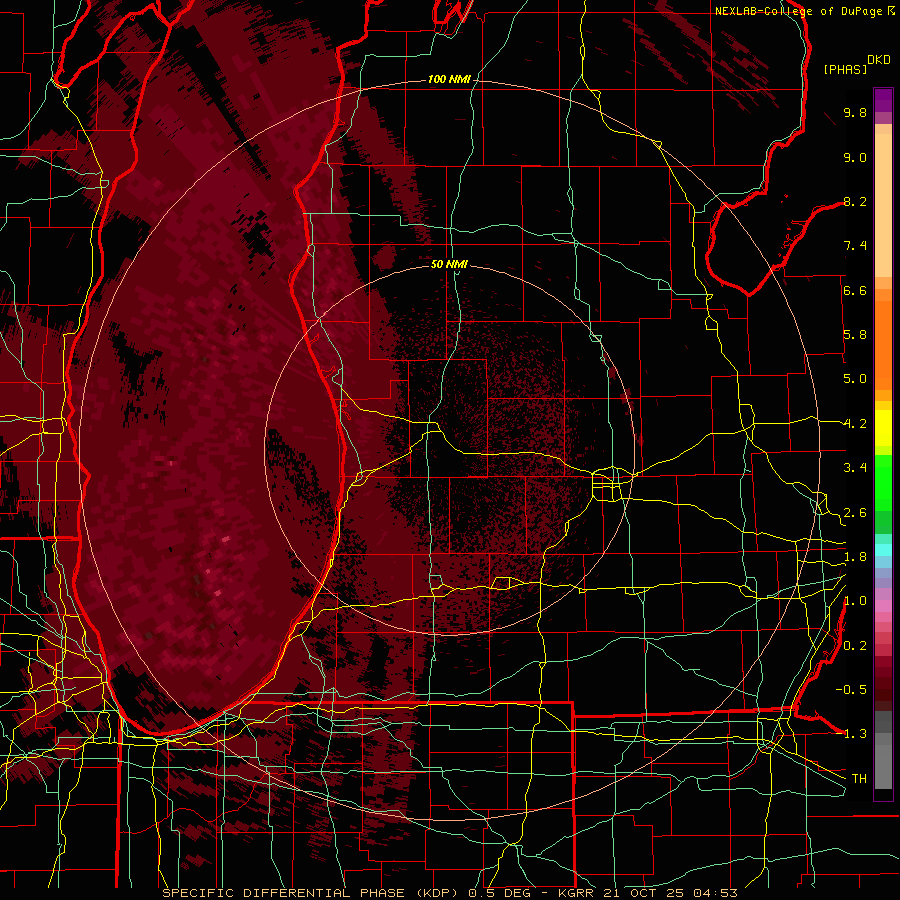Click the DKD legend title
900x900 pixels.
[879, 60]
